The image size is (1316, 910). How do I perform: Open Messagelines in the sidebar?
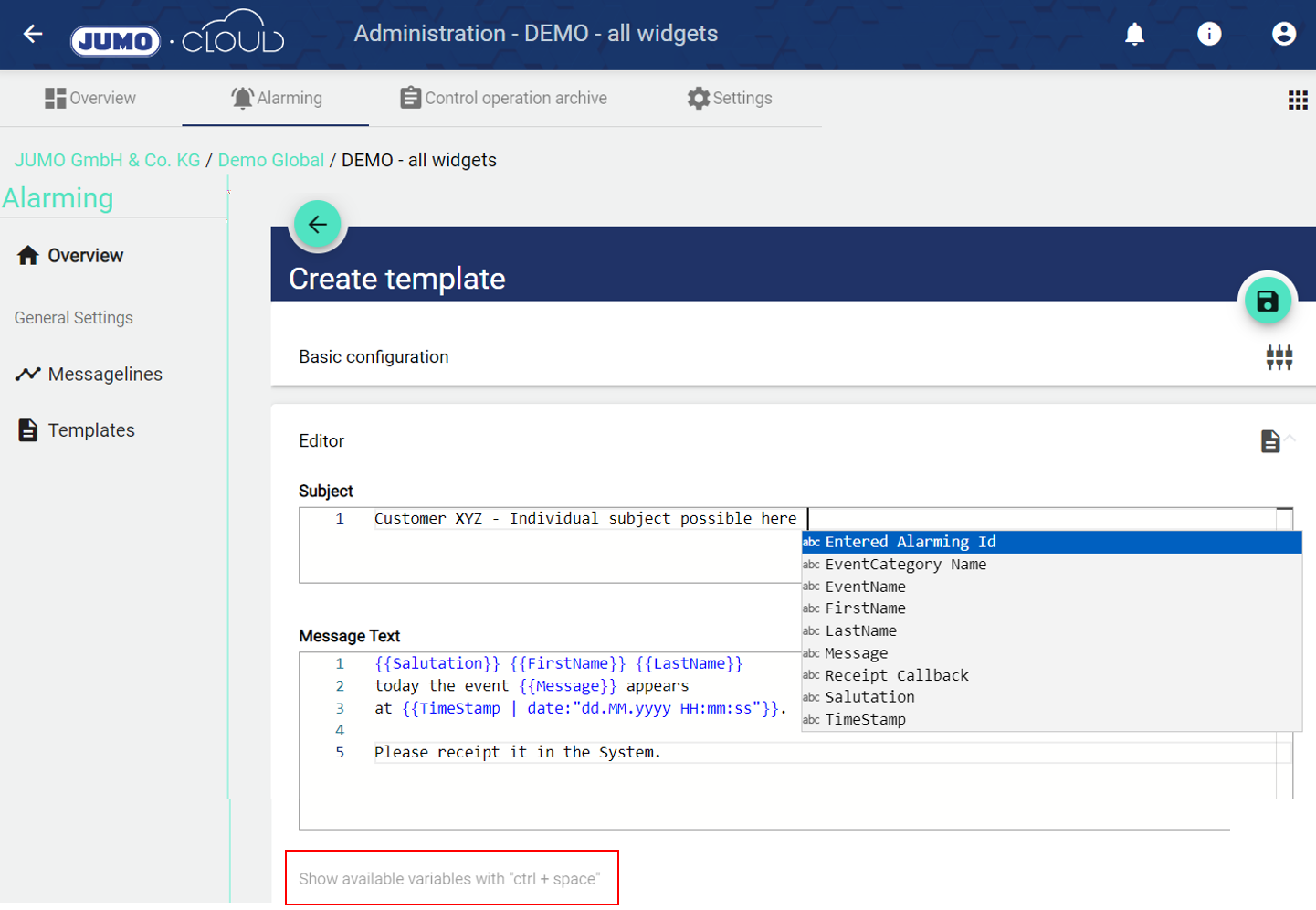click(x=104, y=375)
